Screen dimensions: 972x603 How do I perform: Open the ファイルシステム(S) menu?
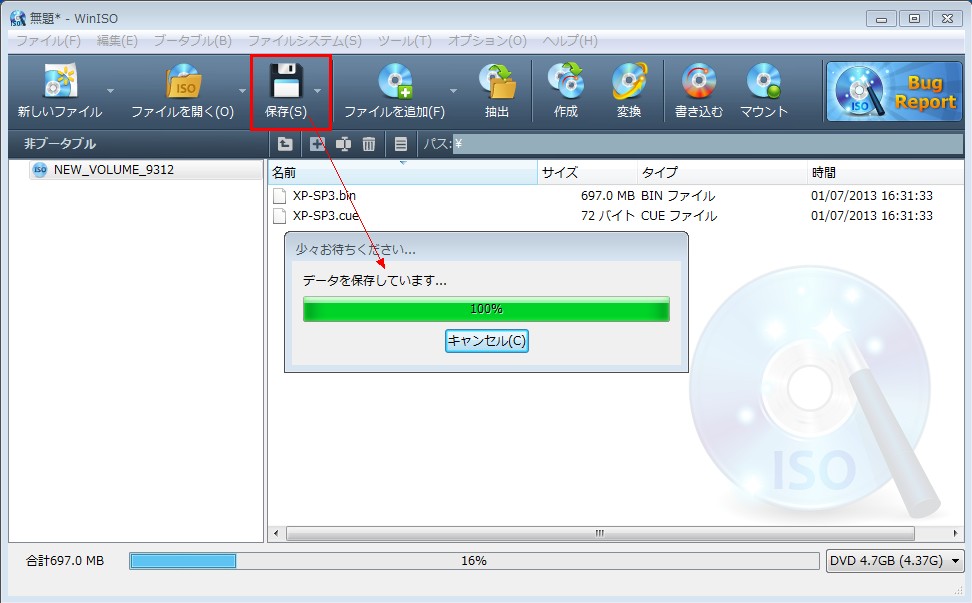[x=305, y=41]
